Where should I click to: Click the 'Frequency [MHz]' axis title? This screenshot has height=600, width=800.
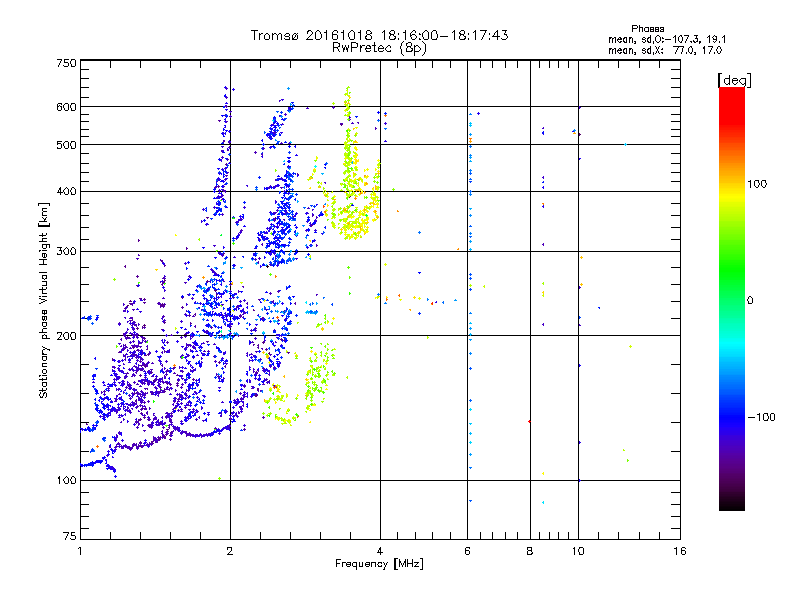(379, 564)
